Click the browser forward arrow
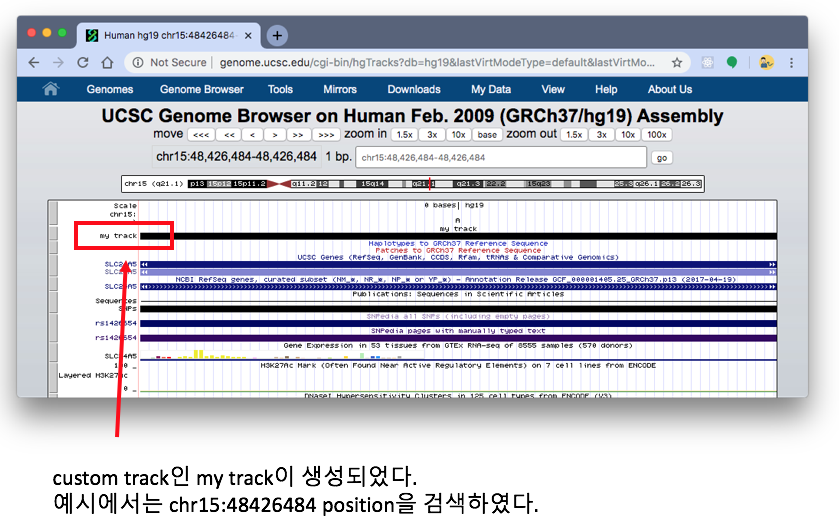 (58, 63)
